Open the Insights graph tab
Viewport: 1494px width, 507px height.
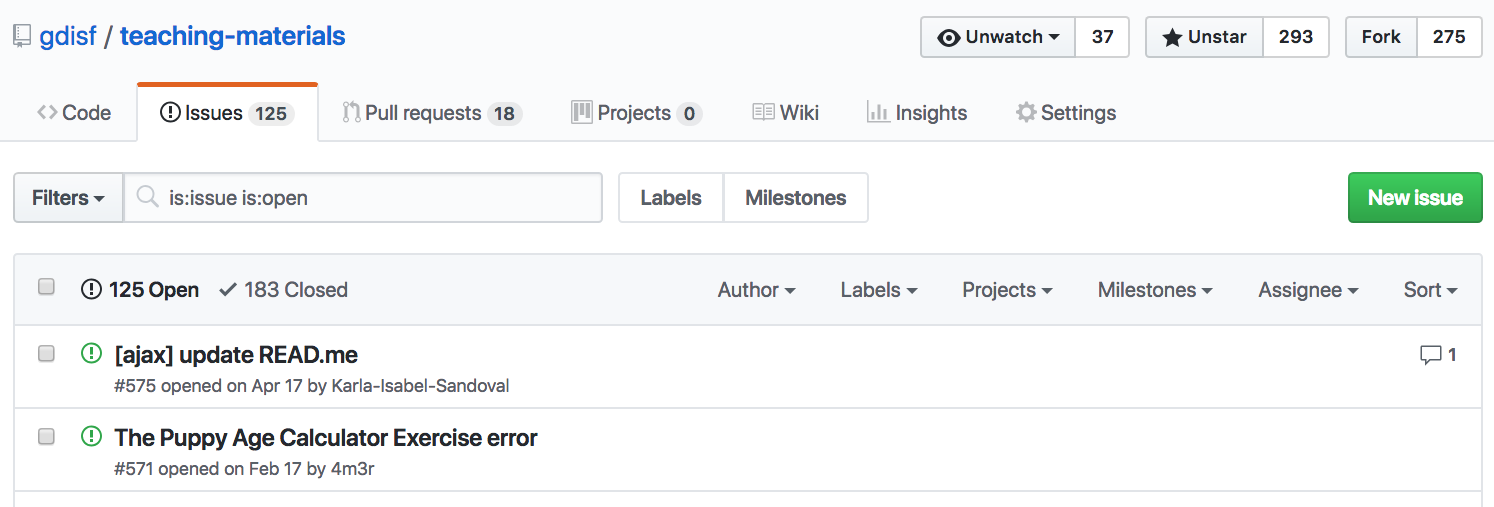click(x=916, y=113)
